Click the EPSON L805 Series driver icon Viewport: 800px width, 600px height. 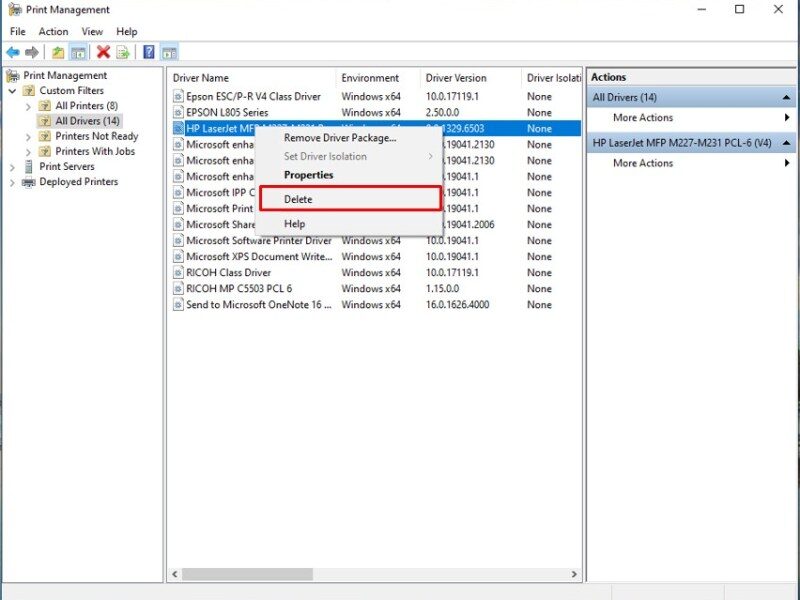(178, 113)
